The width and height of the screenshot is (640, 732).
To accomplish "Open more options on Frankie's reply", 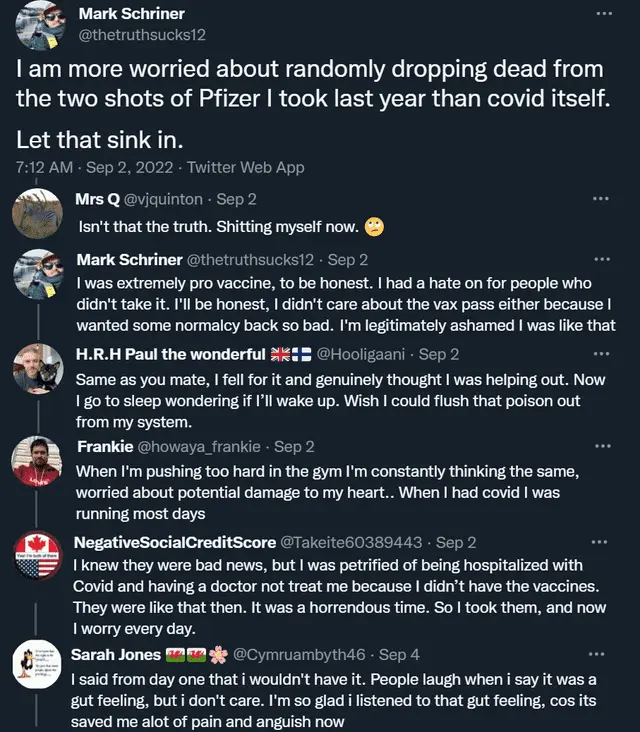I will 600,446.
